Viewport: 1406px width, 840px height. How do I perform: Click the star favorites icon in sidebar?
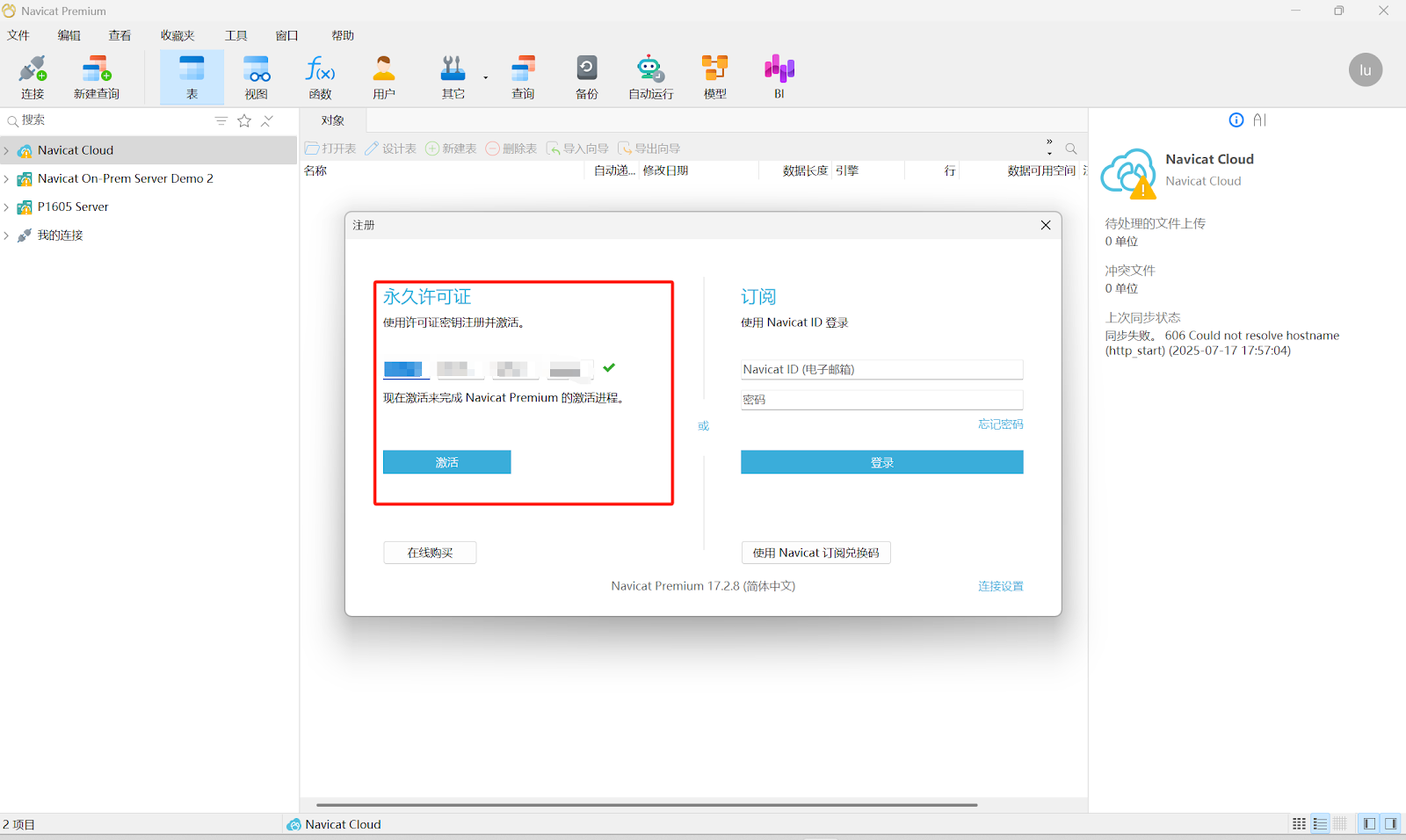[x=244, y=120]
